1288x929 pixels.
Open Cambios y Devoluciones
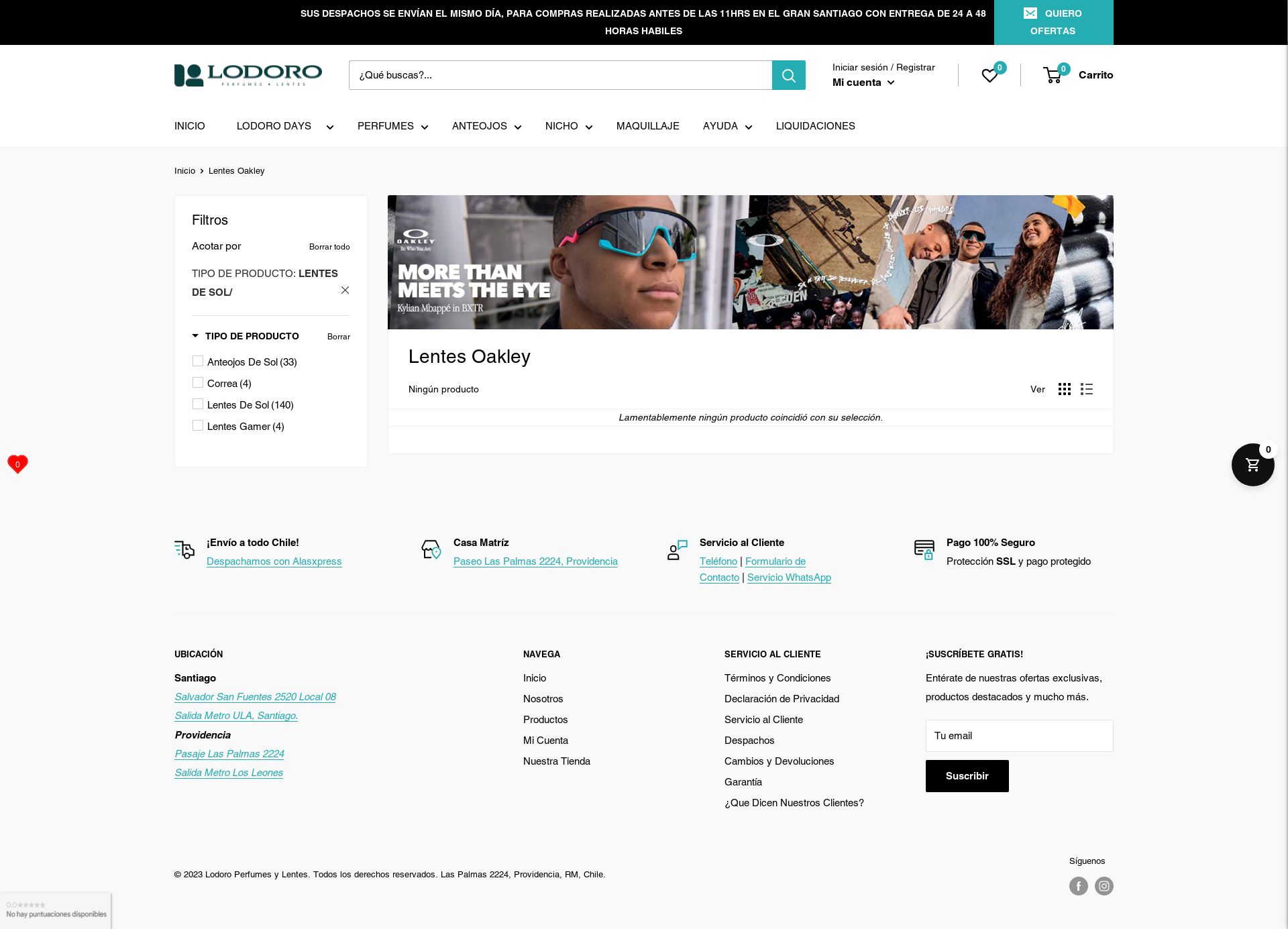[x=780, y=761]
